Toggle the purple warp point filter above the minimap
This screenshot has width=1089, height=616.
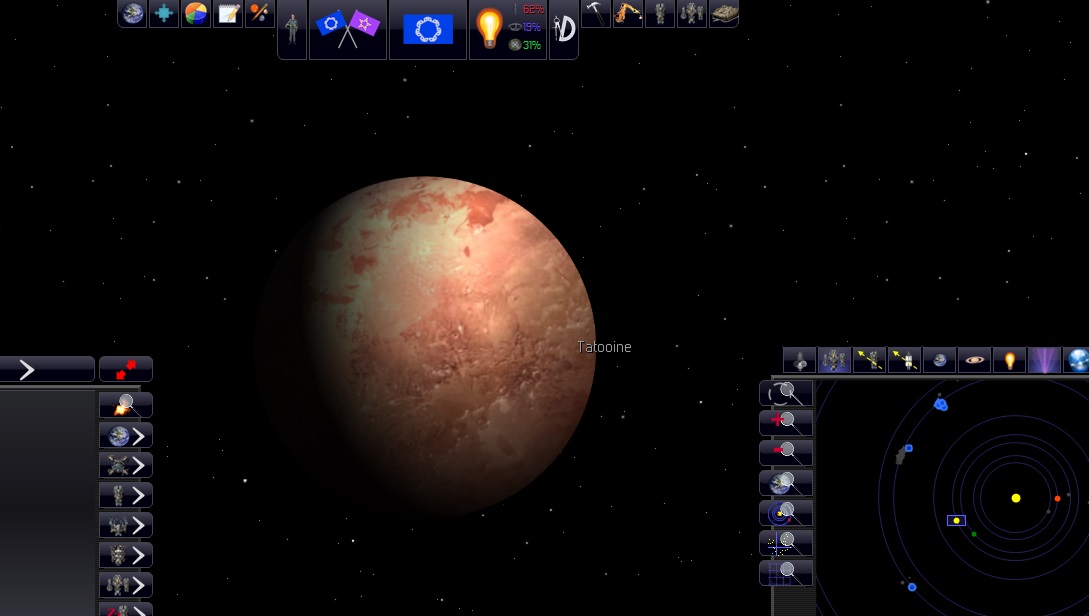click(x=1045, y=360)
